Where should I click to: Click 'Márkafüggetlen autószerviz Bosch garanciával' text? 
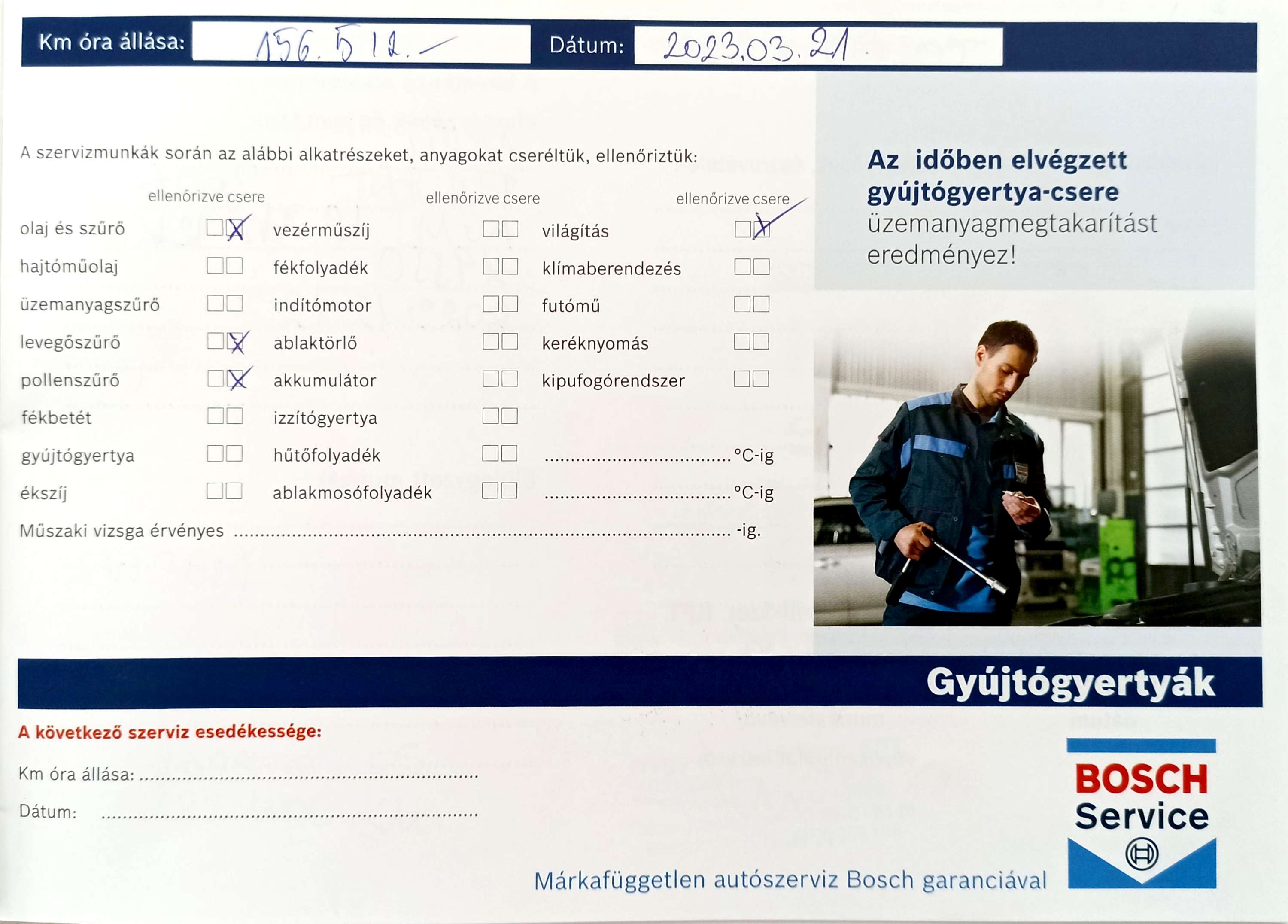pyautogui.click(x=790, y=880)
